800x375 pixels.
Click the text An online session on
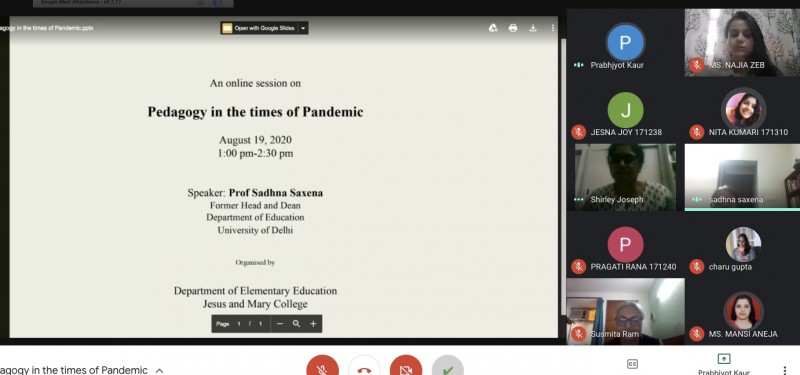click(255, 83)
